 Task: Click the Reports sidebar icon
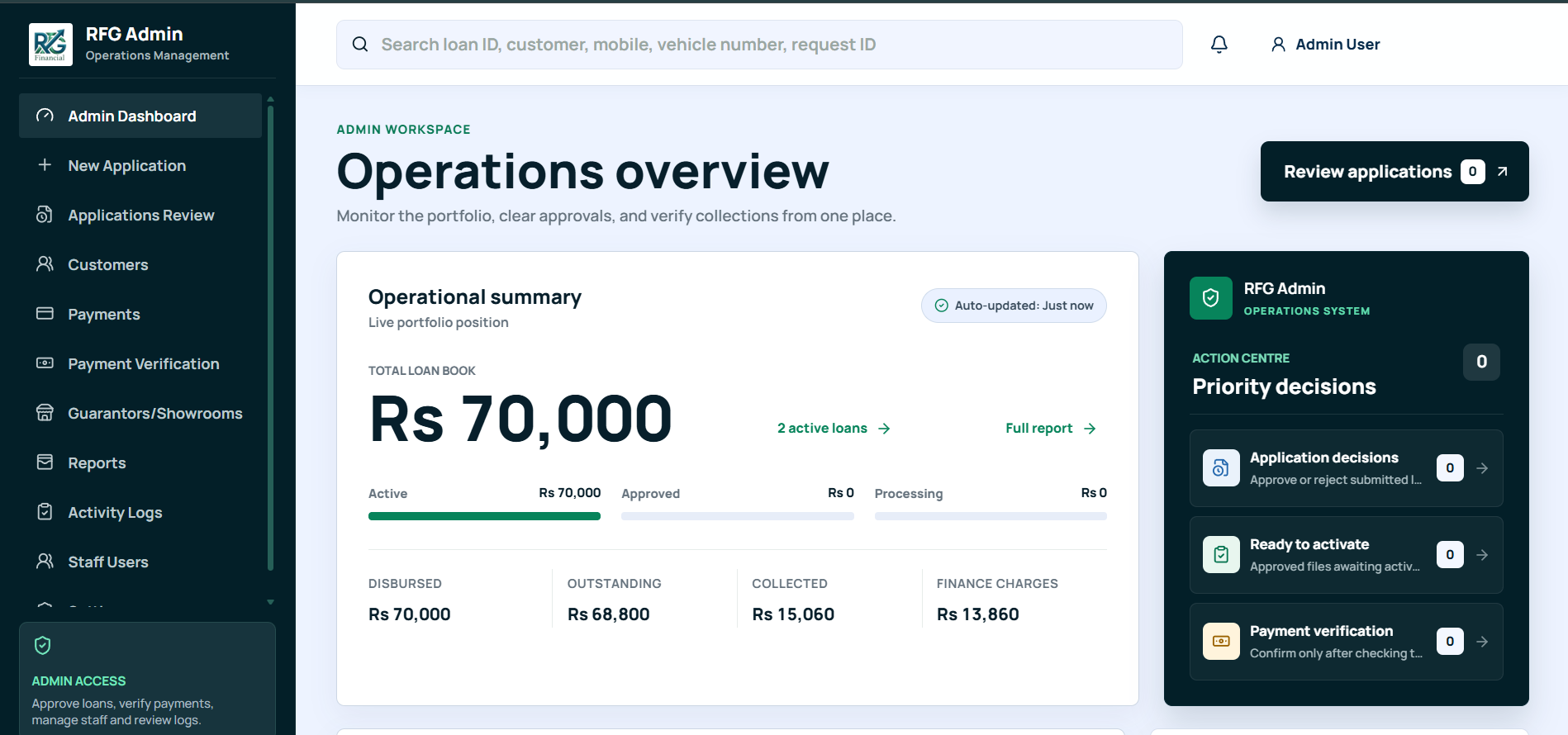[x=45, y=462]
